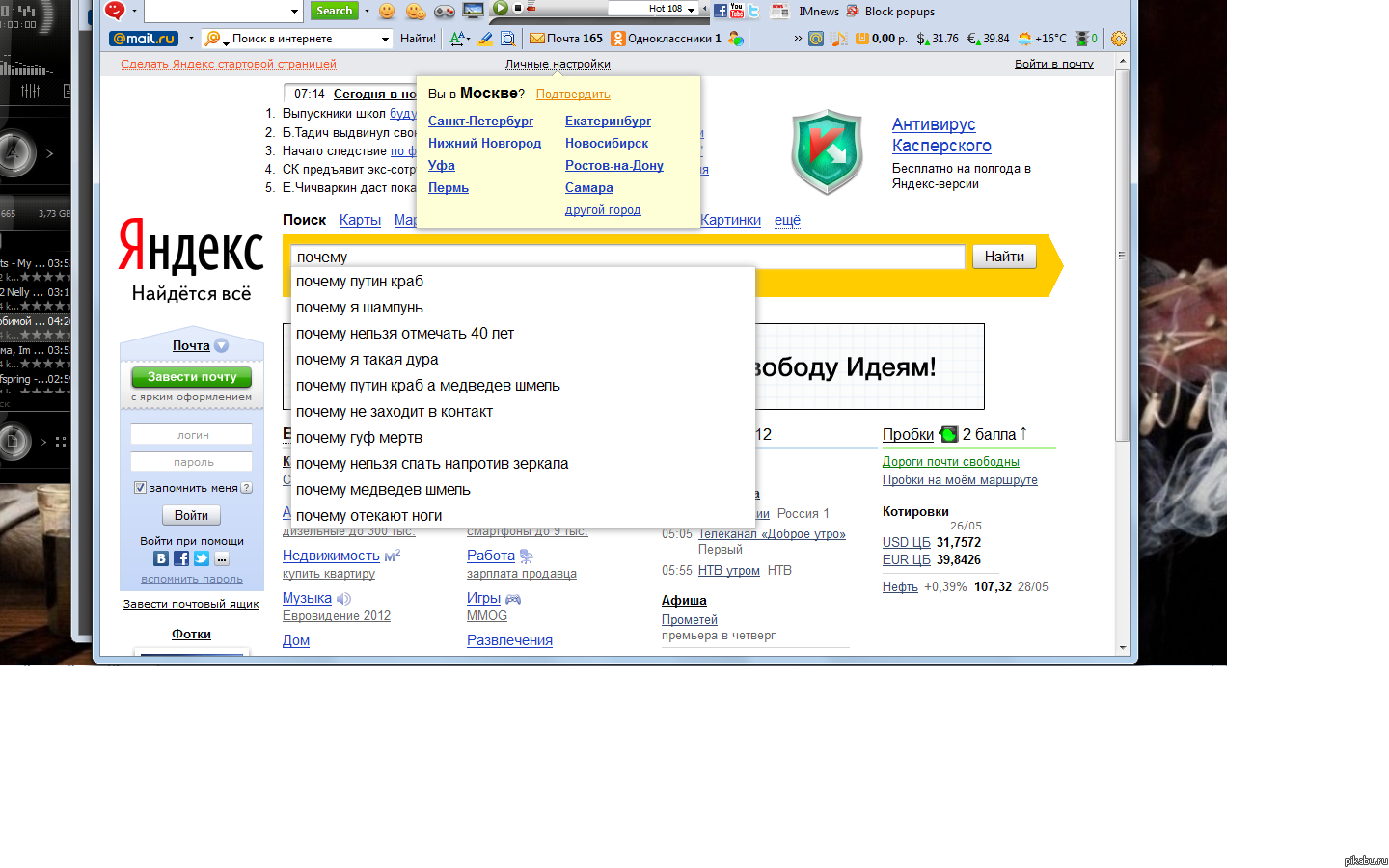
Task: Open the Odnoklassniki toolbar button
Action: click(666, 39)
